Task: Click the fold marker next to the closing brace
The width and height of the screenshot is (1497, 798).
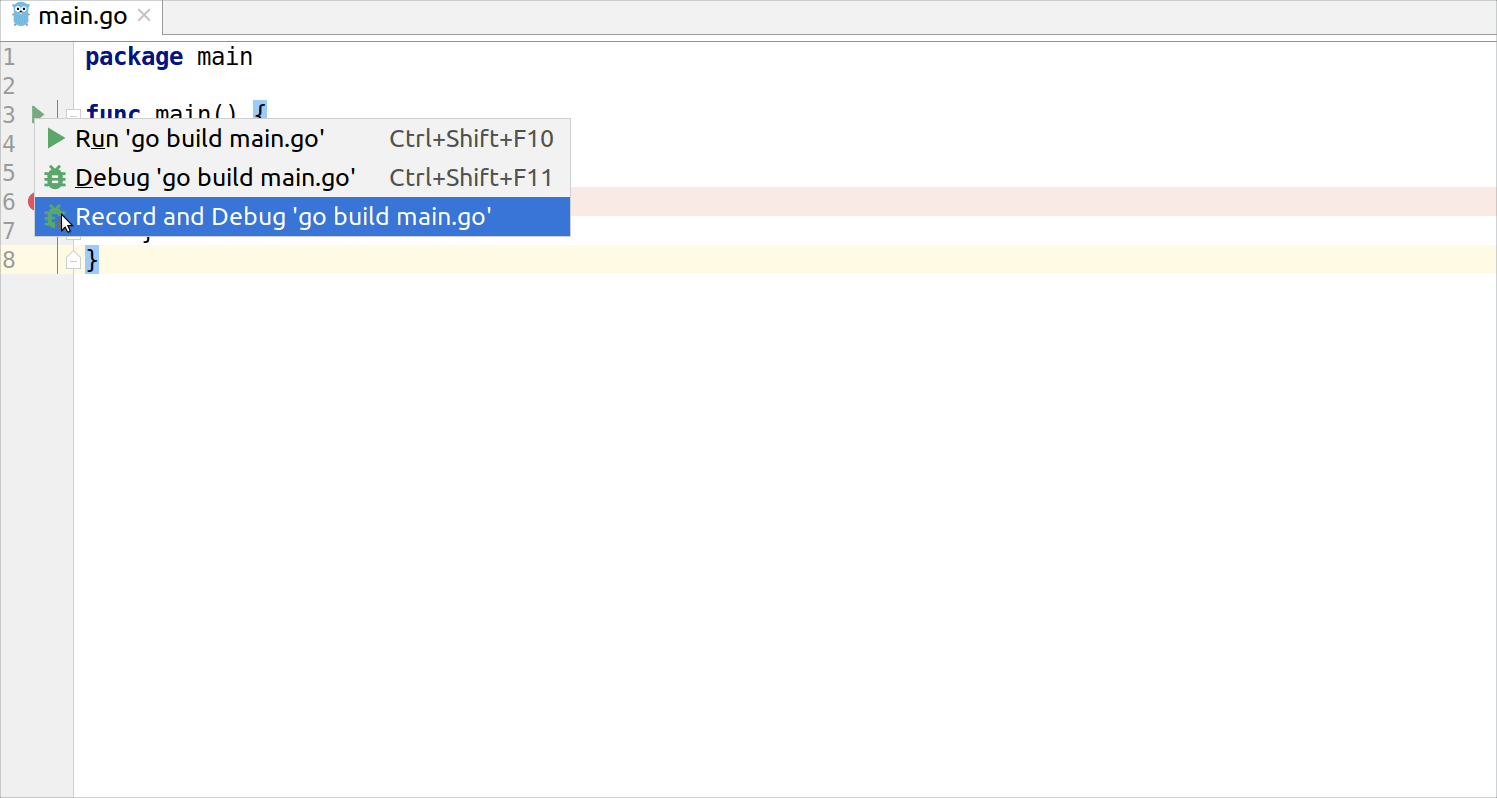Action: click(73, 259)
